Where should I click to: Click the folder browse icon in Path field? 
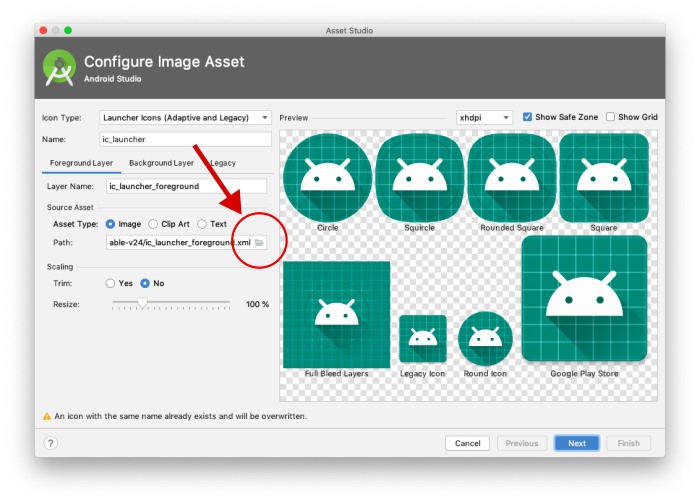(259, 242)
